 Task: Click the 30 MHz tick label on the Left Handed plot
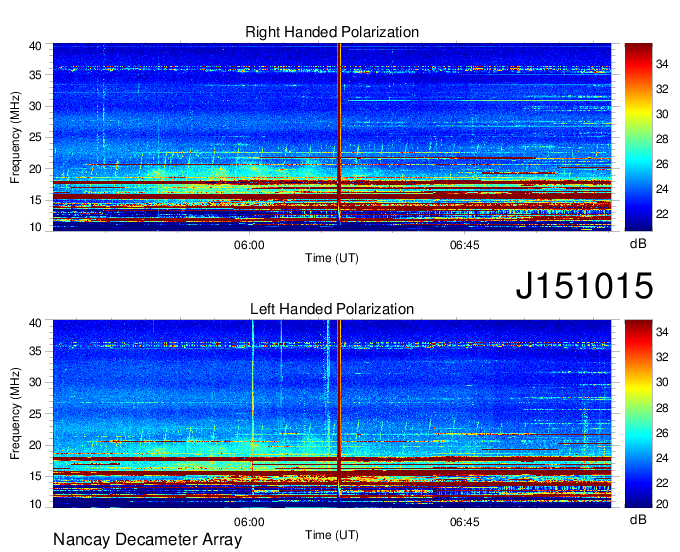tap(35, 382)
